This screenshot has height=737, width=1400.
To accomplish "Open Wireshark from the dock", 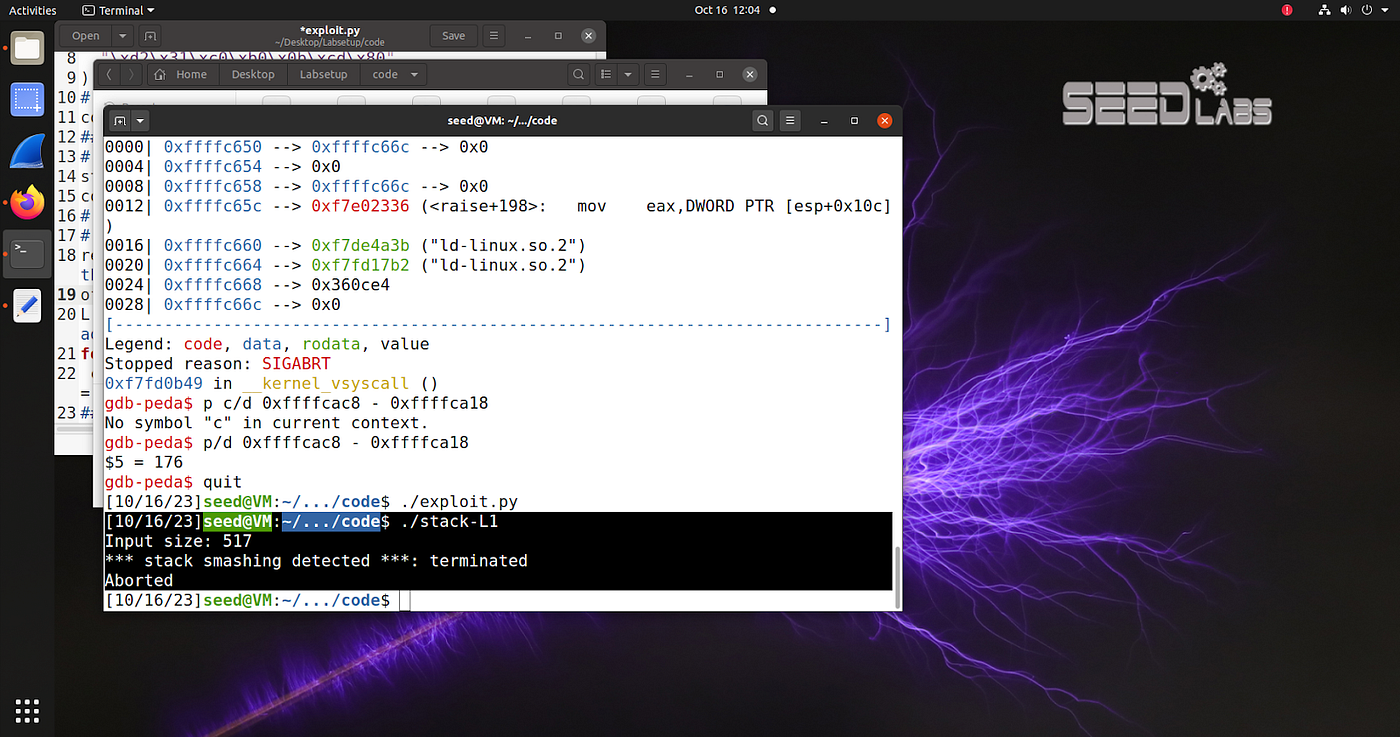I will 26,150.
